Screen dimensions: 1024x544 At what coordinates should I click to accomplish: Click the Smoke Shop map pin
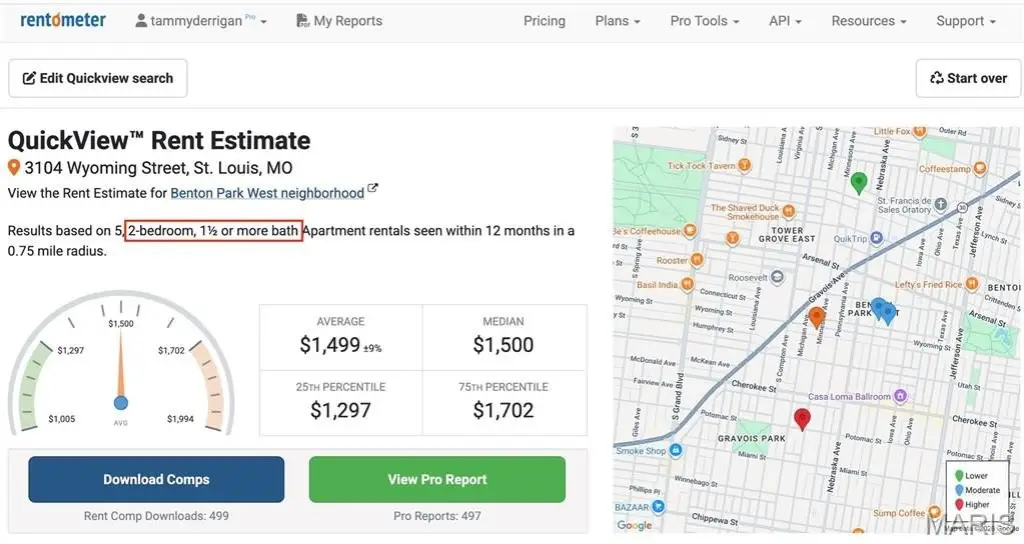point(676,450)
